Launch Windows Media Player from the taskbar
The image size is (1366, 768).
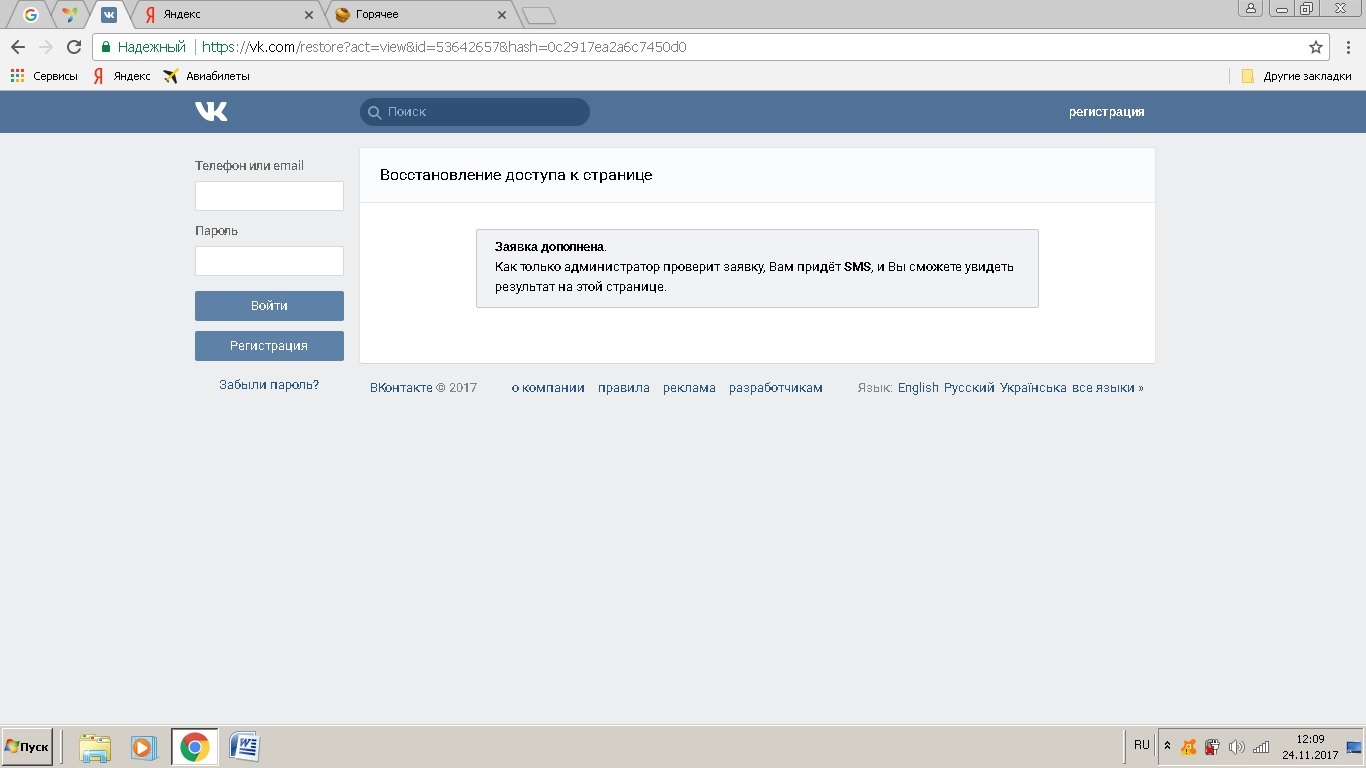(x=144, y=747)
